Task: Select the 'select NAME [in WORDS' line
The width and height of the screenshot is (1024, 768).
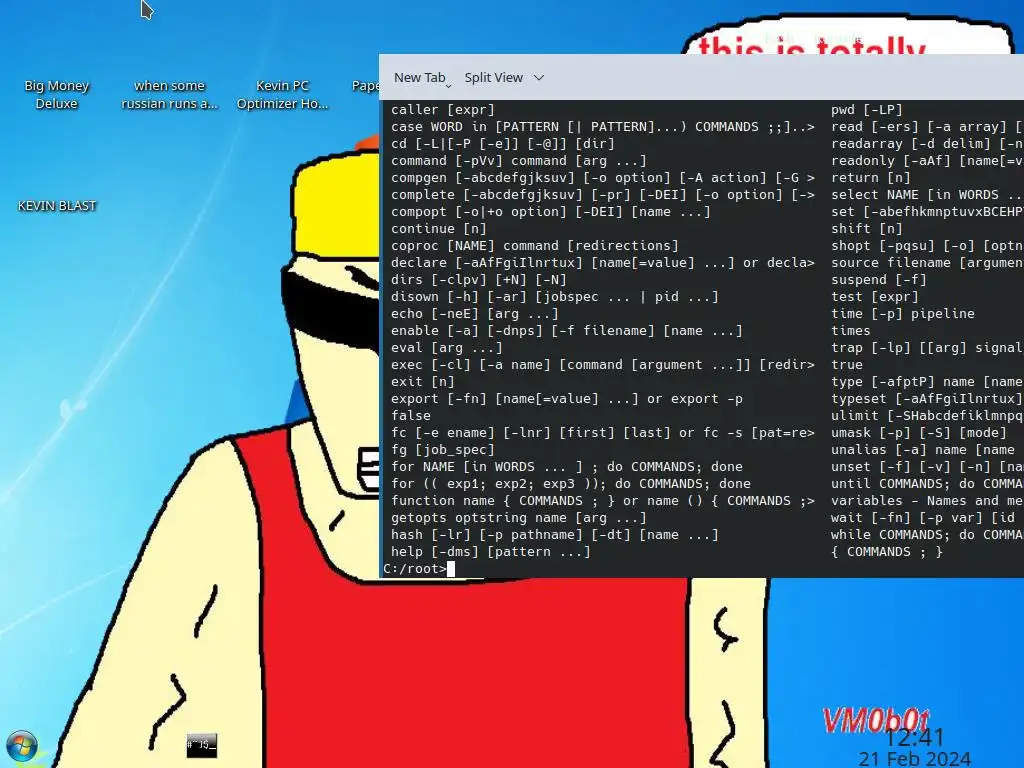Action: (927, 195)
